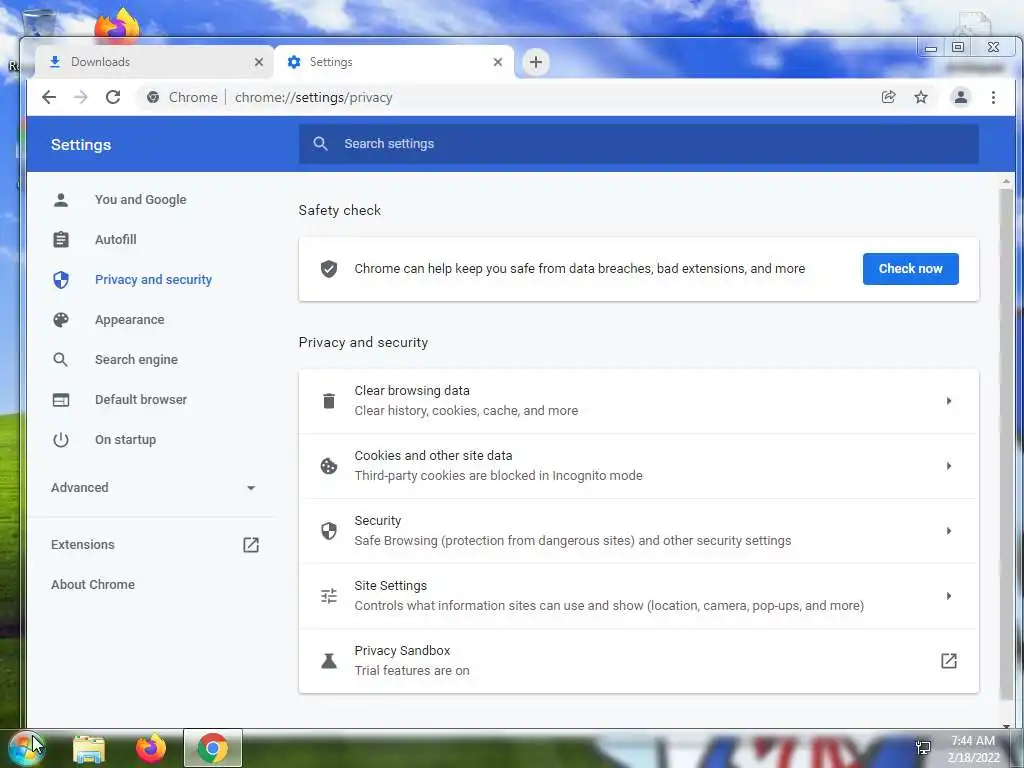This screenshot has height=768, width=1024.
Task: Expand the Security row arrow
Action: tap(949, 531)
